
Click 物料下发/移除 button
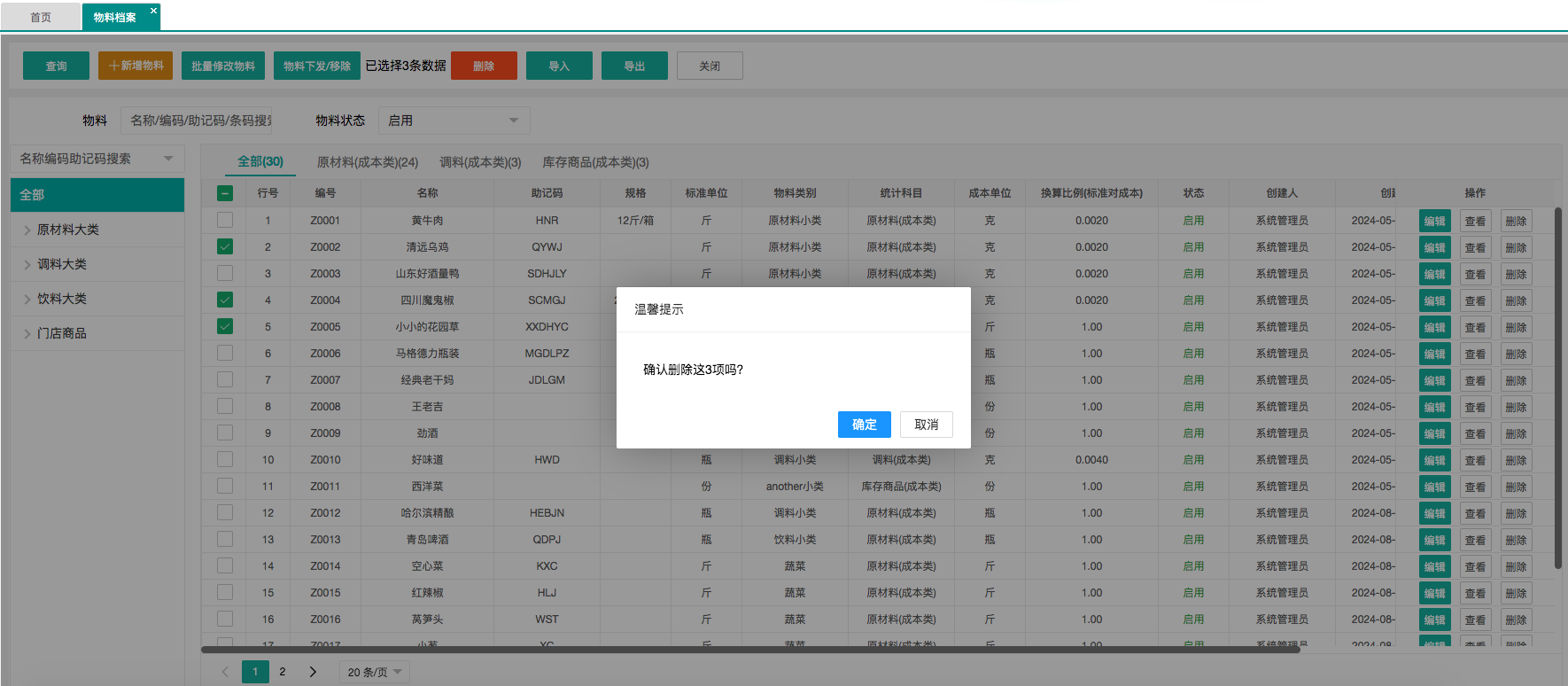click(316, 66)
